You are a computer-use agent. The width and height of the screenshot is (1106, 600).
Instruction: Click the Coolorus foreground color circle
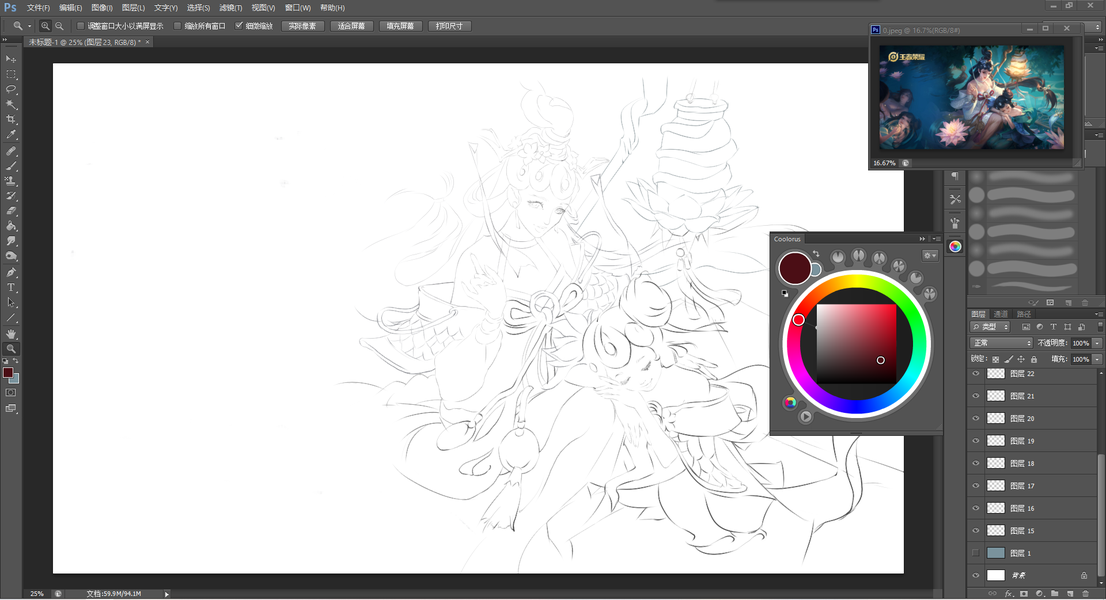click(x=795, y=268)
